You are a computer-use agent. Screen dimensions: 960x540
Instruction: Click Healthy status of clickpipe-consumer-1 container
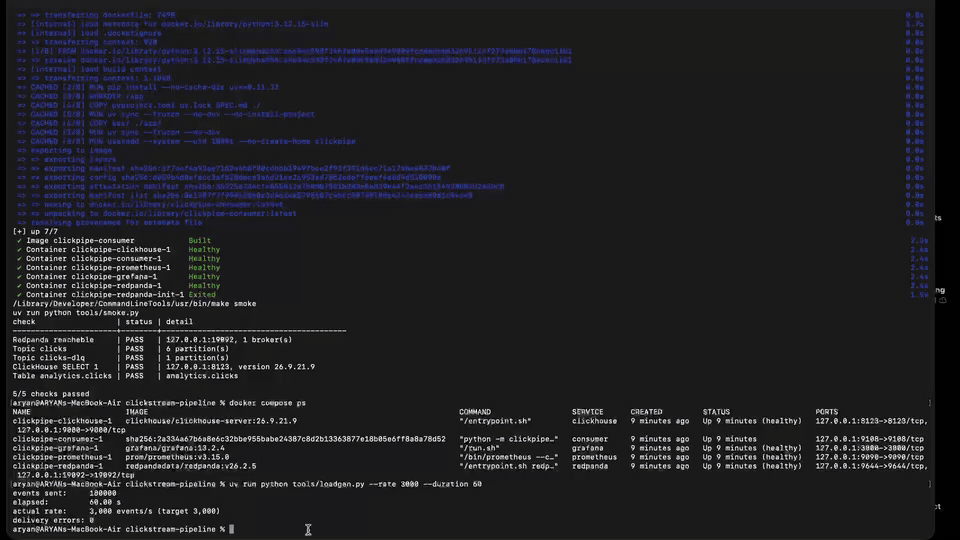point(204,258)
